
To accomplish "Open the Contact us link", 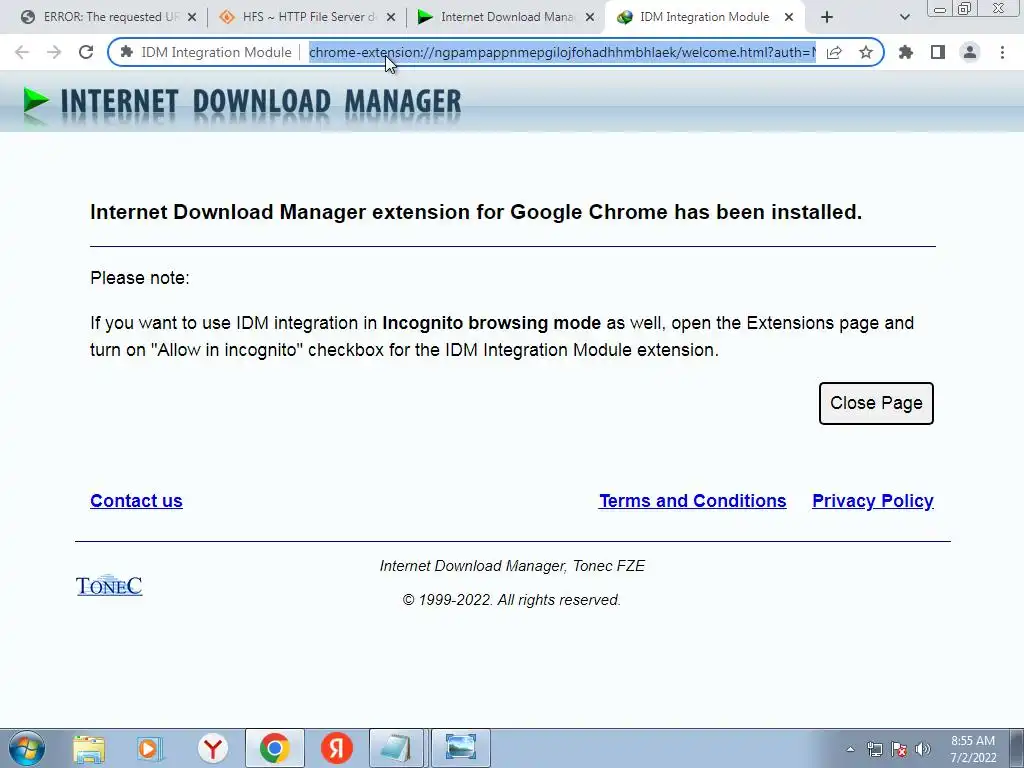I will click(136, 501).
